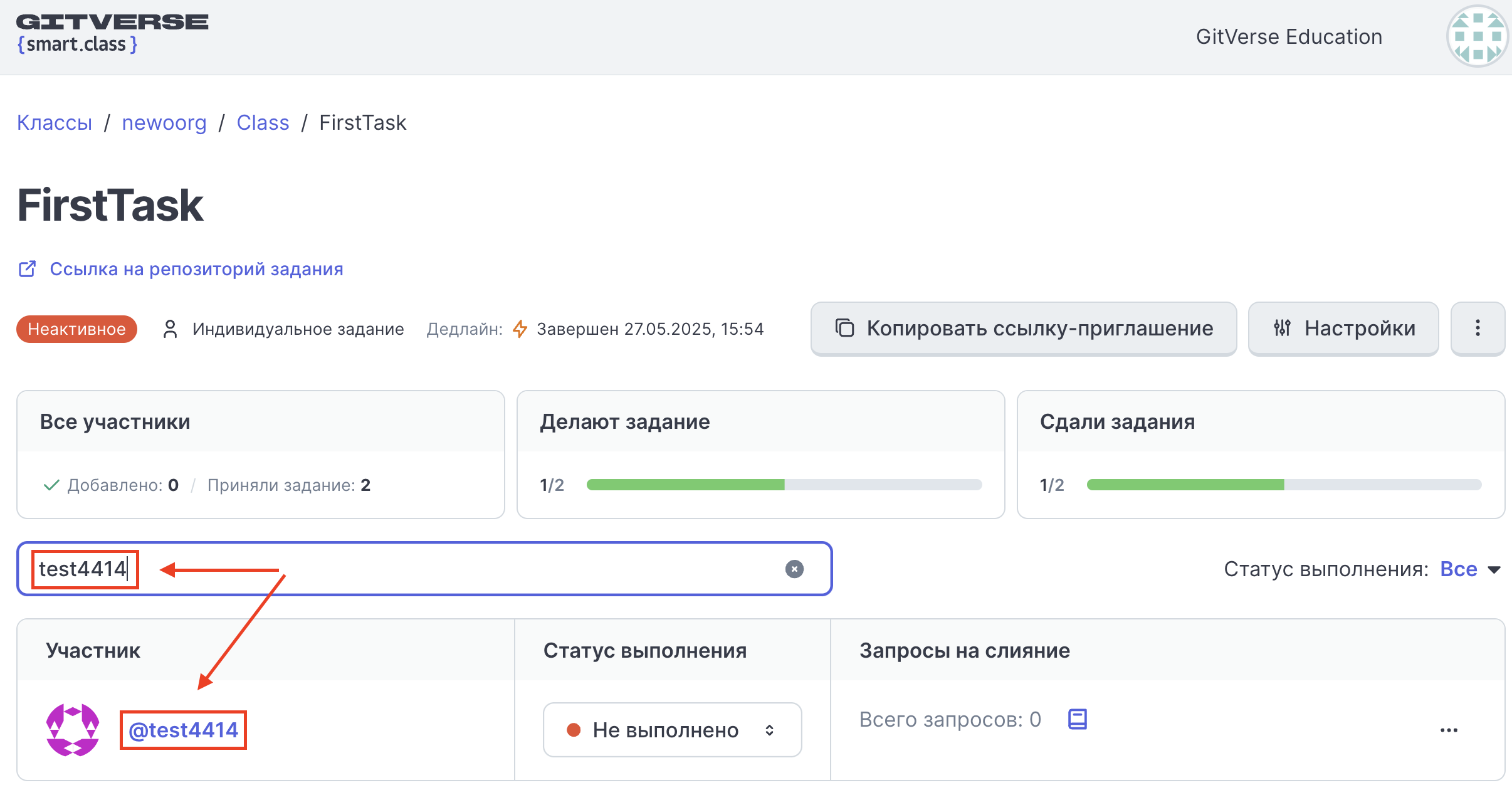This screenshot has height=795, width=1512.
Task: Click the Делают задание progress bar
Action: [784, 485]
